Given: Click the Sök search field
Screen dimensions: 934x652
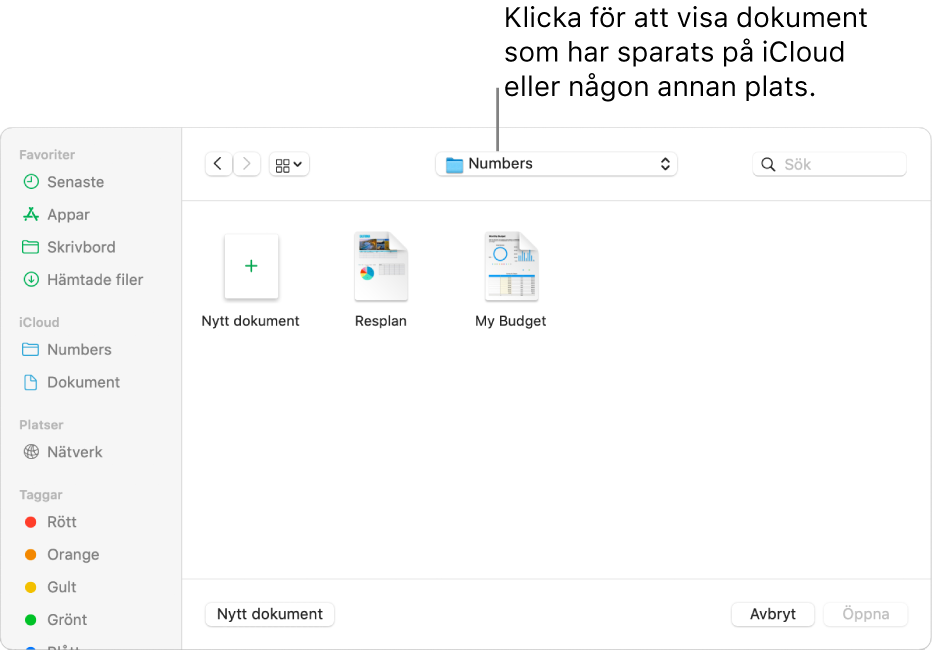Looking at the screenshot, I should point(829,164).
